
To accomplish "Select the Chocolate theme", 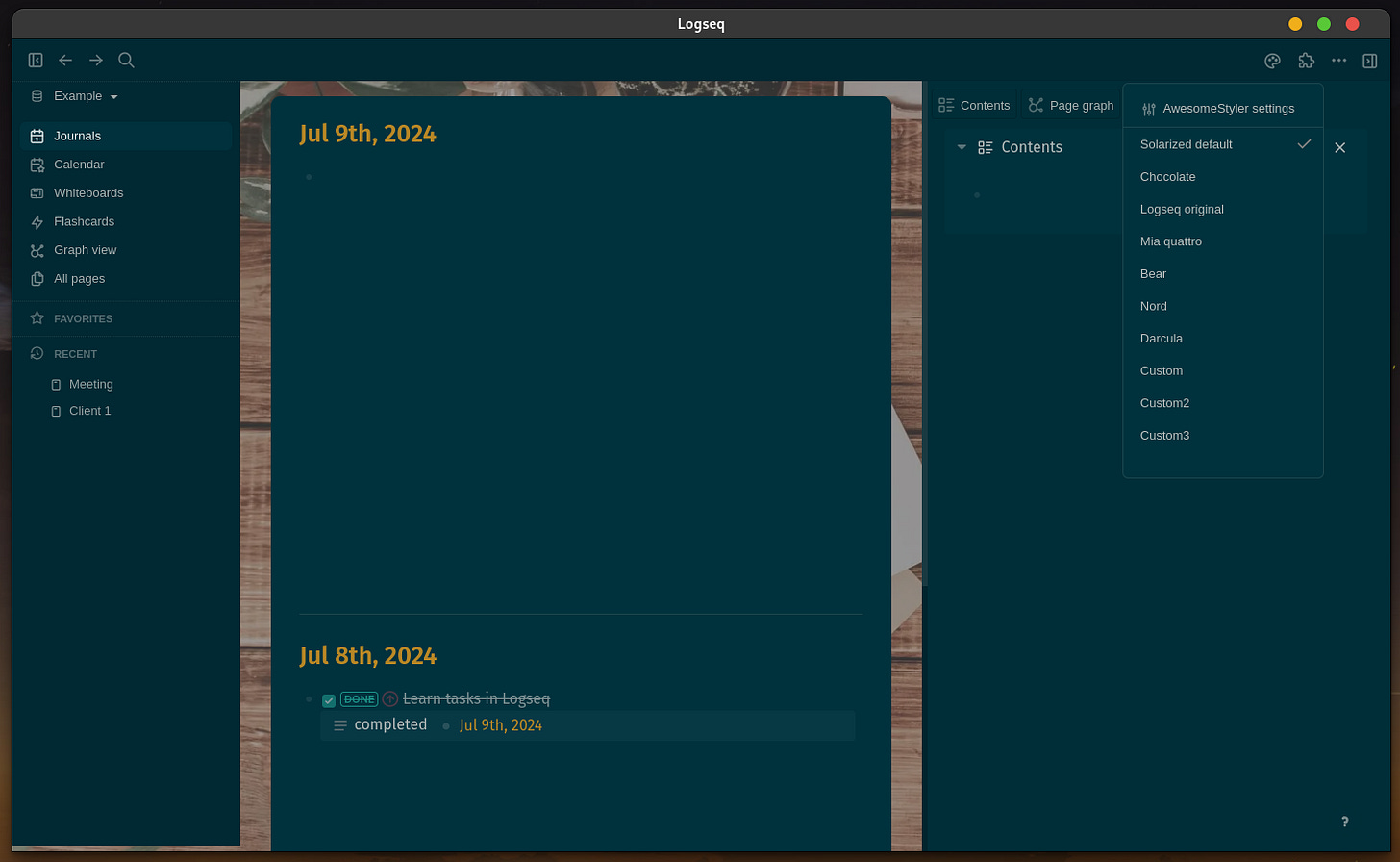I will pyautogui.click(x=1223, y=177).
